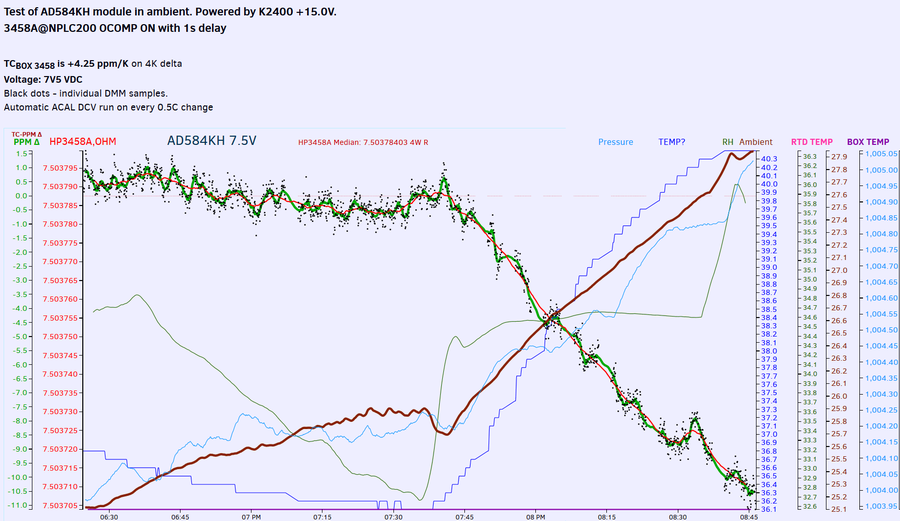The image size is (900, 521).
Task: Click the '07 PM' time axis tick
Action: coord(251,517)
